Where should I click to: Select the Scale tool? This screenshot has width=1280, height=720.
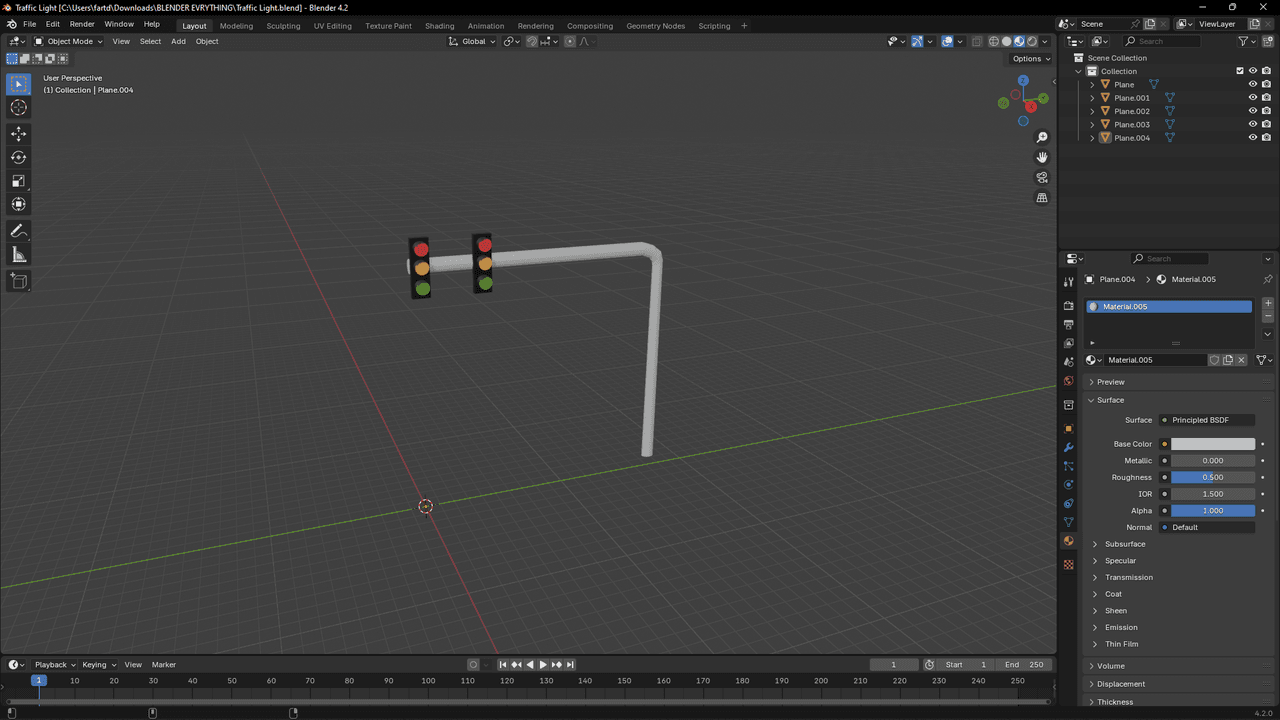pyautogui.click(x=18, y=181)
